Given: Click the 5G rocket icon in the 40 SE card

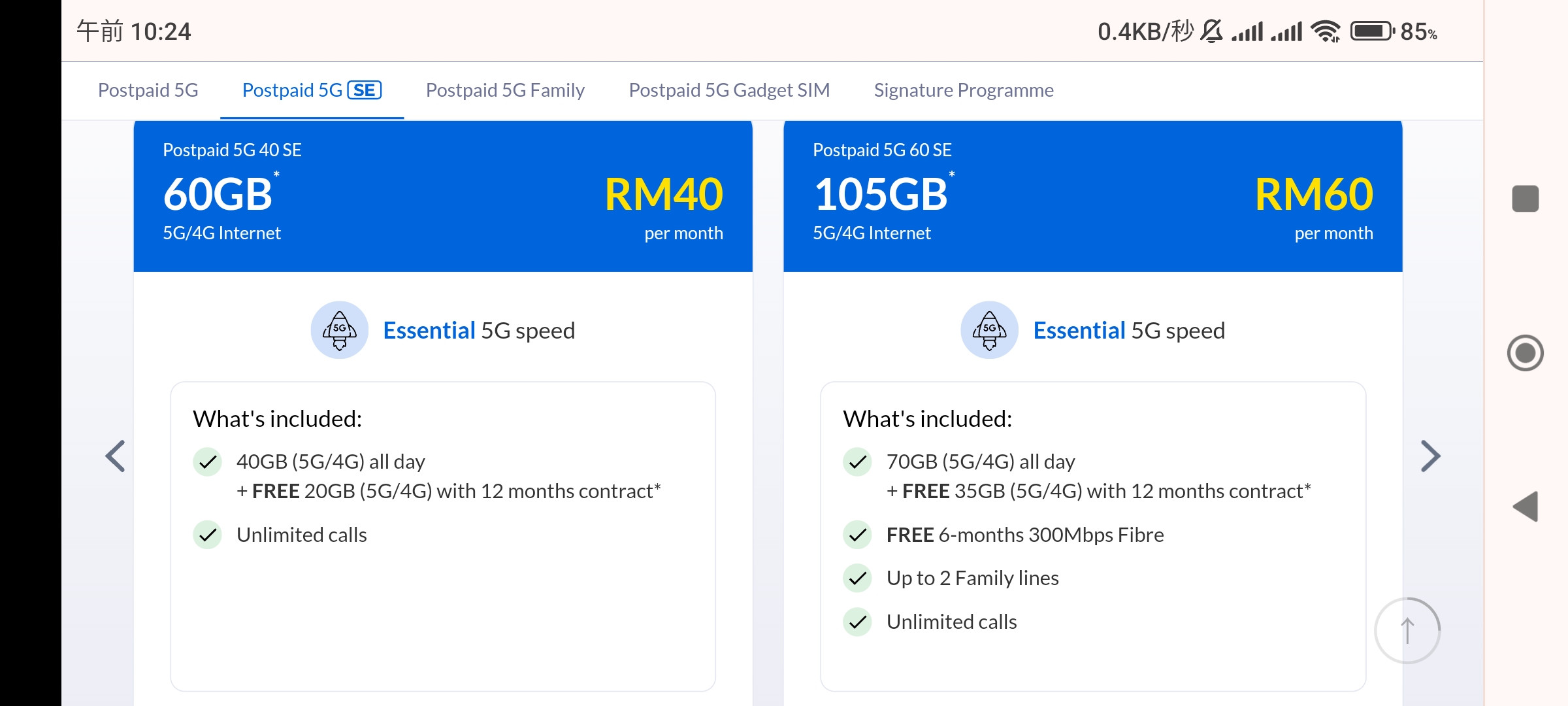Looking at the screenshot, I should pyautogui.click(x=340, y=330).
